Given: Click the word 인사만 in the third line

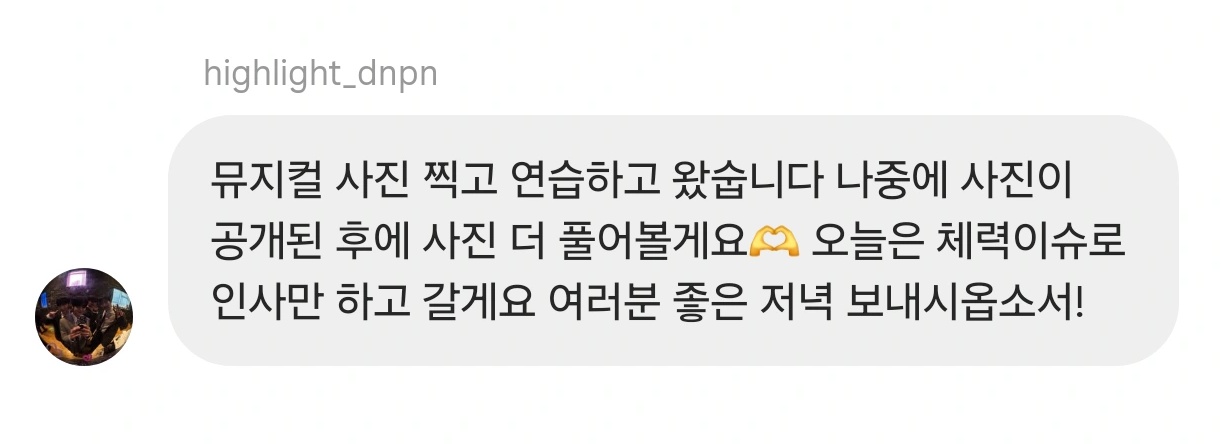Looking at the screenshot, I should 258,298.
